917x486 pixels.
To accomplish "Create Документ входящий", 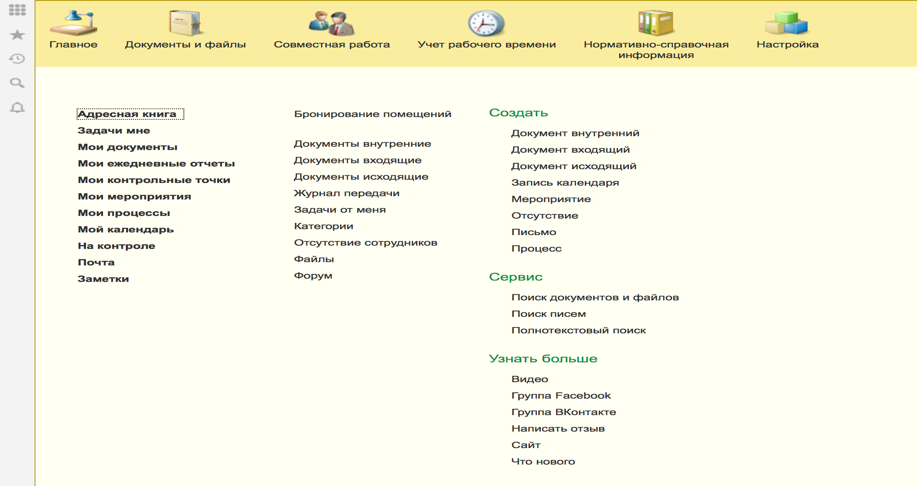I will tap(570, 150).
